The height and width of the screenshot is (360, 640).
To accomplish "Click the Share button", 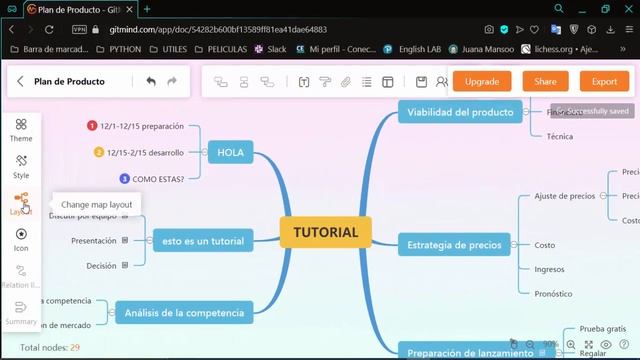I will (x=545, y=81).
